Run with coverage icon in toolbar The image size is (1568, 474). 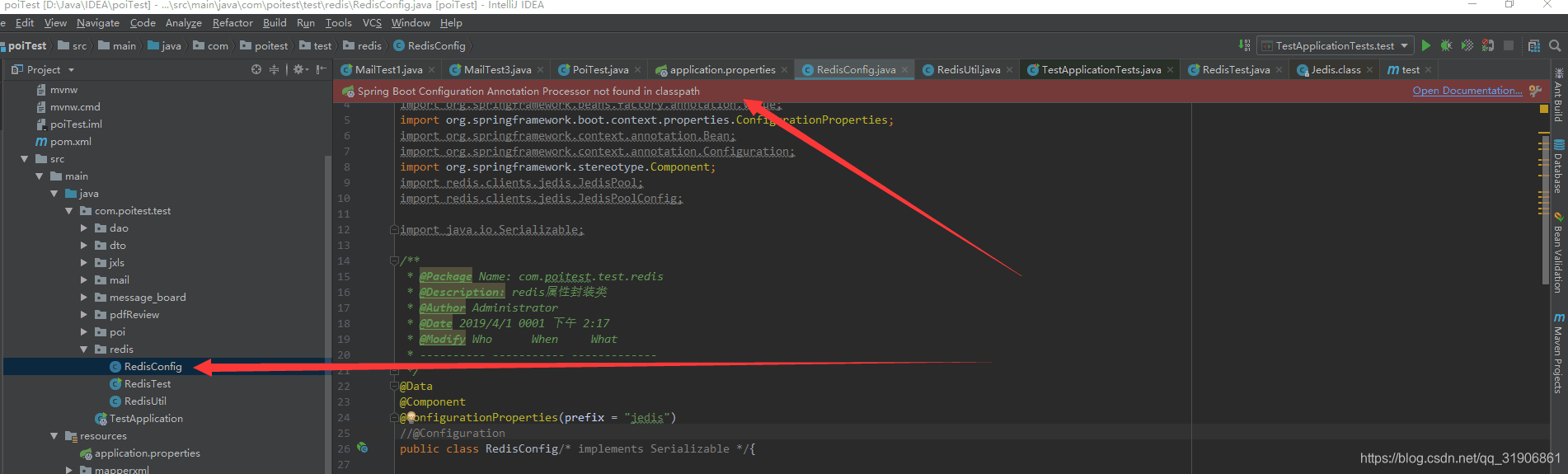point(1467,45)
